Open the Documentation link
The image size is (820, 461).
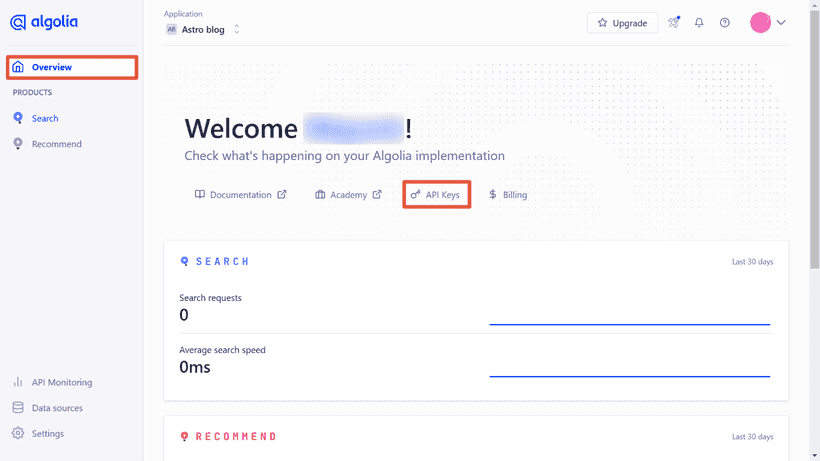(x=241, y=195)
